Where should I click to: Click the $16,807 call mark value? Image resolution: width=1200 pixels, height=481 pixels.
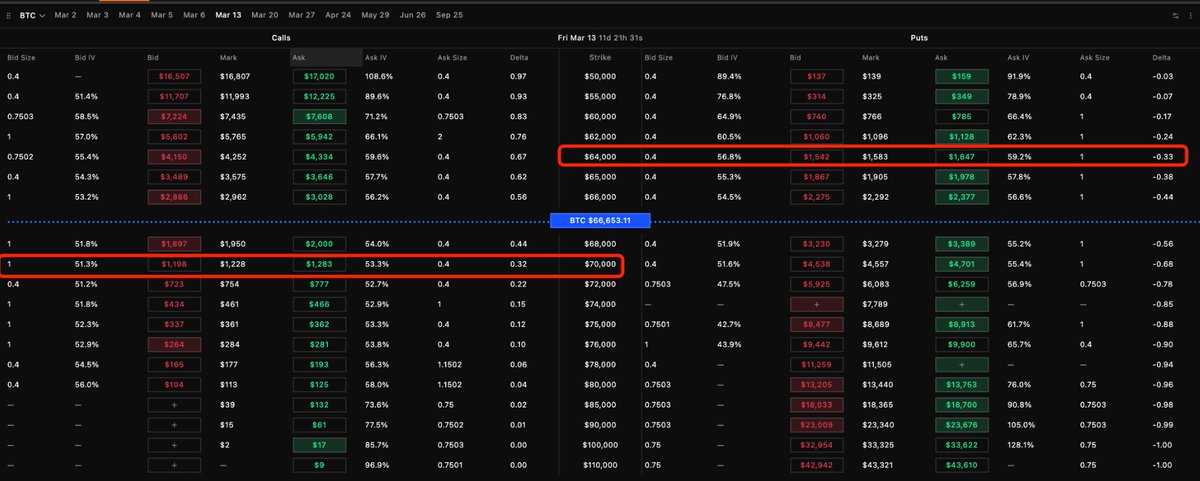point(236,76)
